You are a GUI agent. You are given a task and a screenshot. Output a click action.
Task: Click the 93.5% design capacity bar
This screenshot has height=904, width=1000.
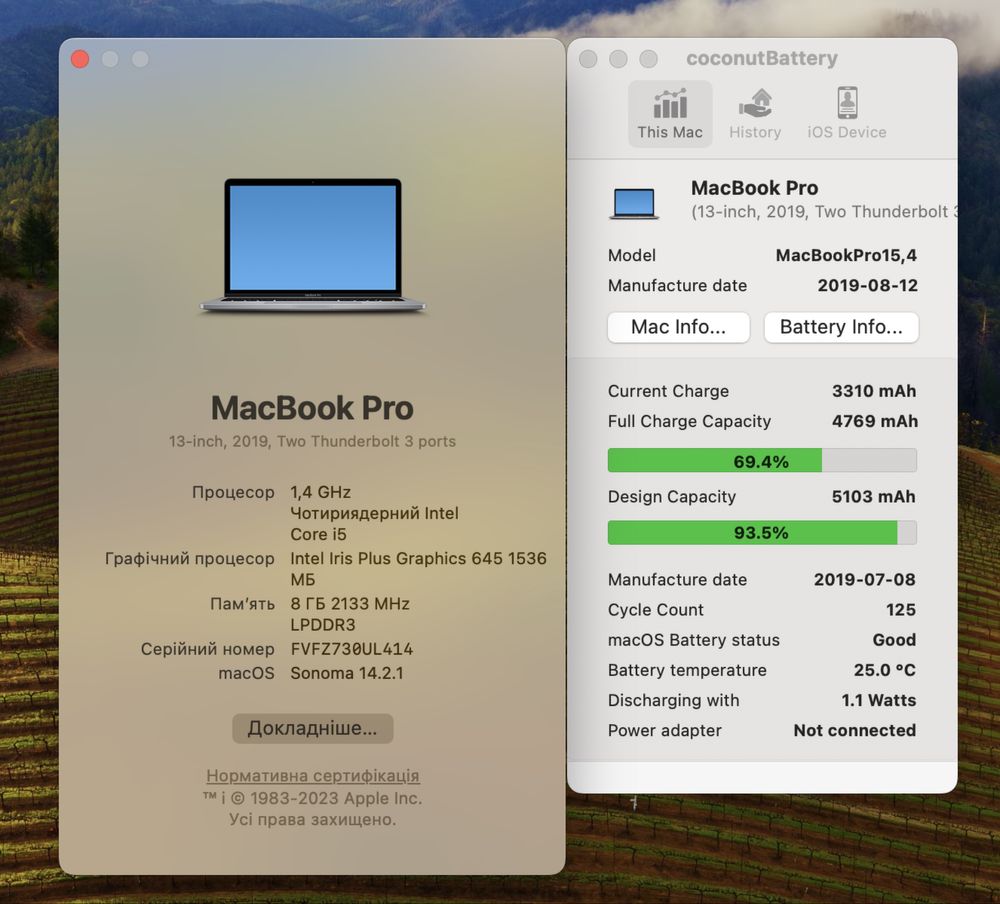click(x=762, y=532)
